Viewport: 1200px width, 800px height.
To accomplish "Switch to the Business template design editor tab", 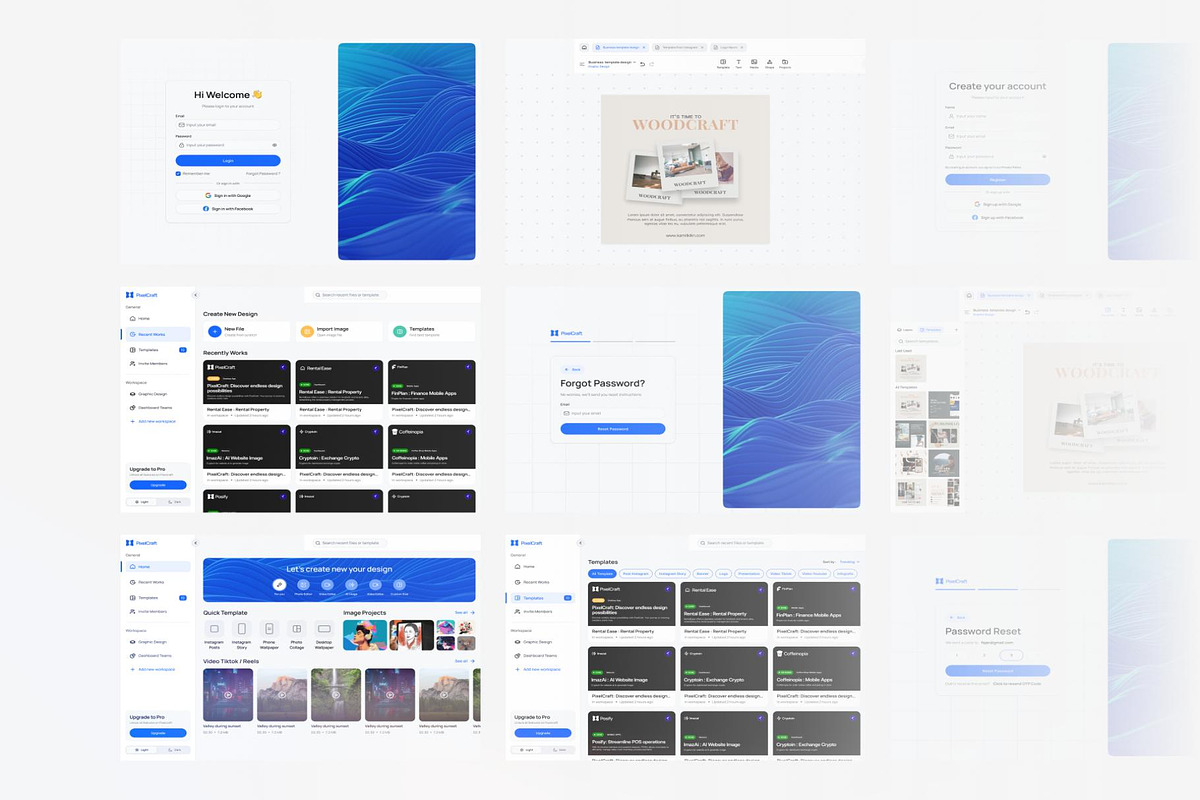I will (619, 47).
